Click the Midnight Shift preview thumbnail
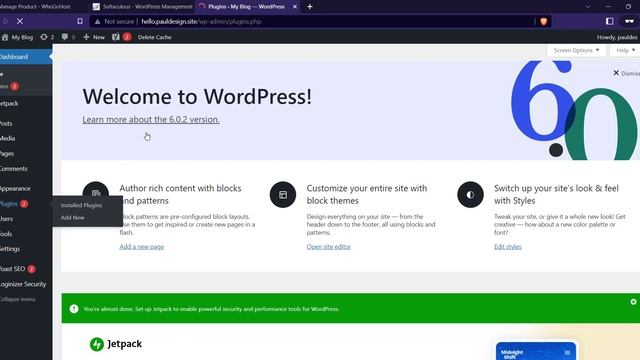The height and width of the screenshot is (360, 640). coord(536,351)
